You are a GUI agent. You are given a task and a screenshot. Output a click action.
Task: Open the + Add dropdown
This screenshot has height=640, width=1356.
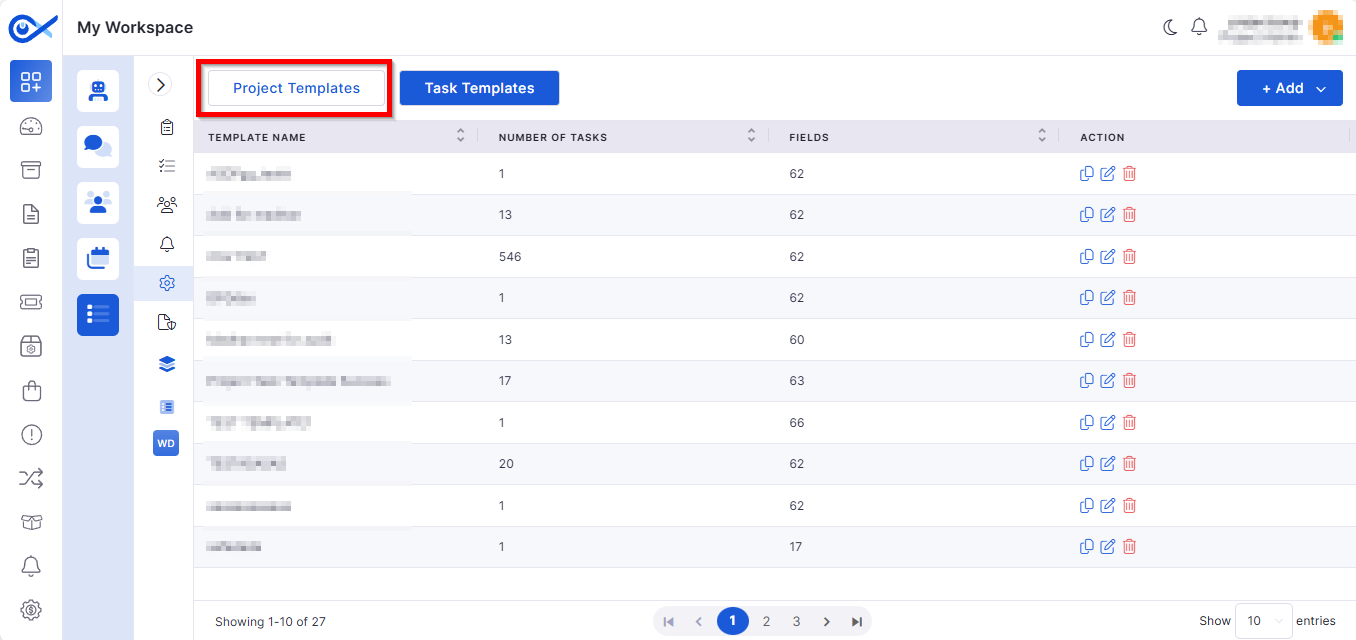tap(1290, 88)
